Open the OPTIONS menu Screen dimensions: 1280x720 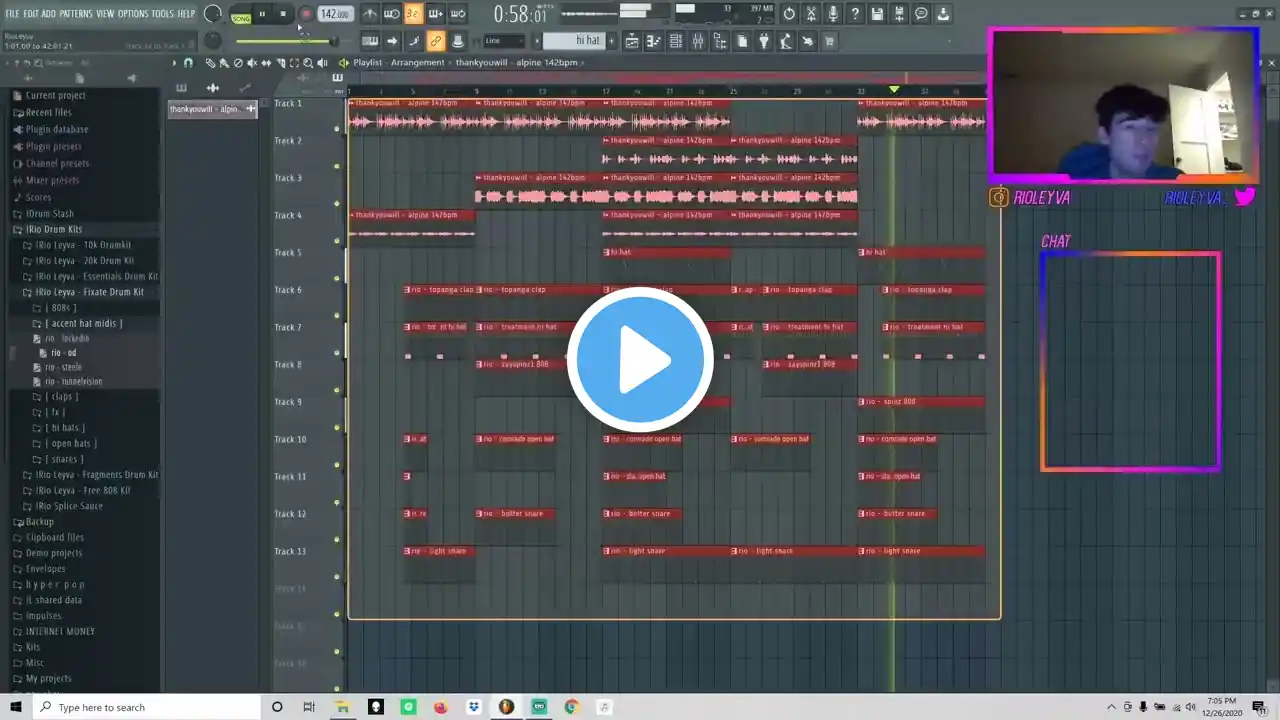133,14
